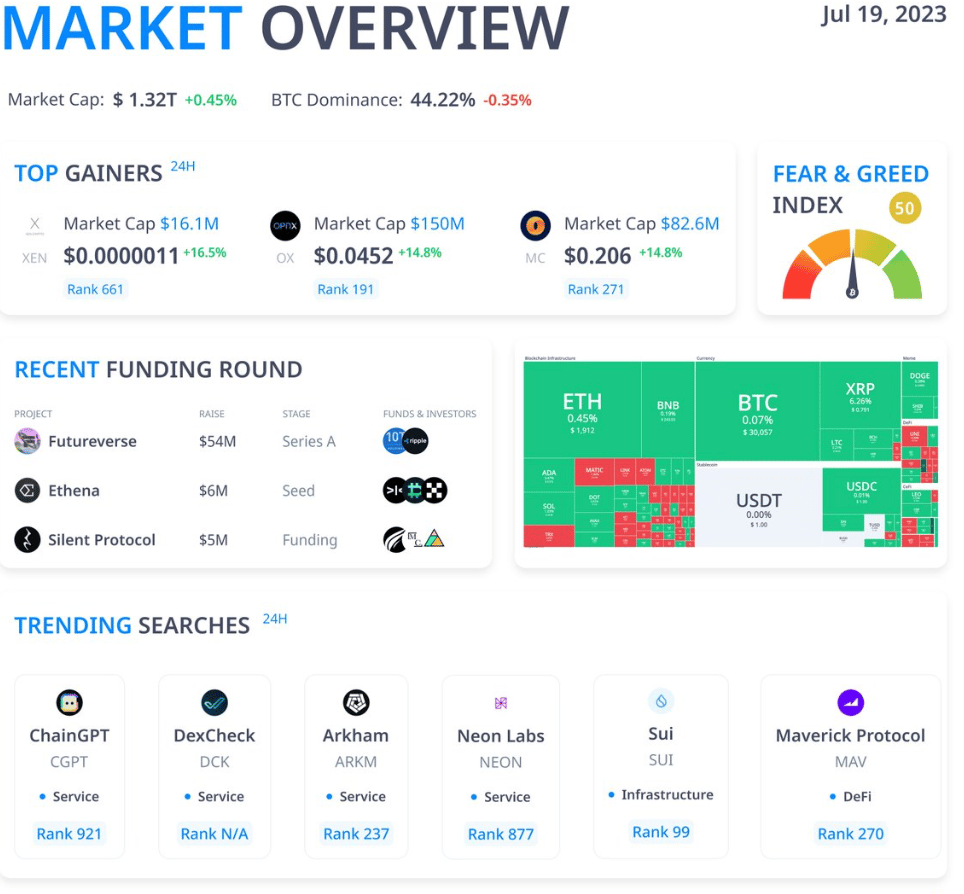Image resolution: width=964 pixels, height=894 pixels.
Task: Click the OX price $0.0452
Action: [354, 256]
